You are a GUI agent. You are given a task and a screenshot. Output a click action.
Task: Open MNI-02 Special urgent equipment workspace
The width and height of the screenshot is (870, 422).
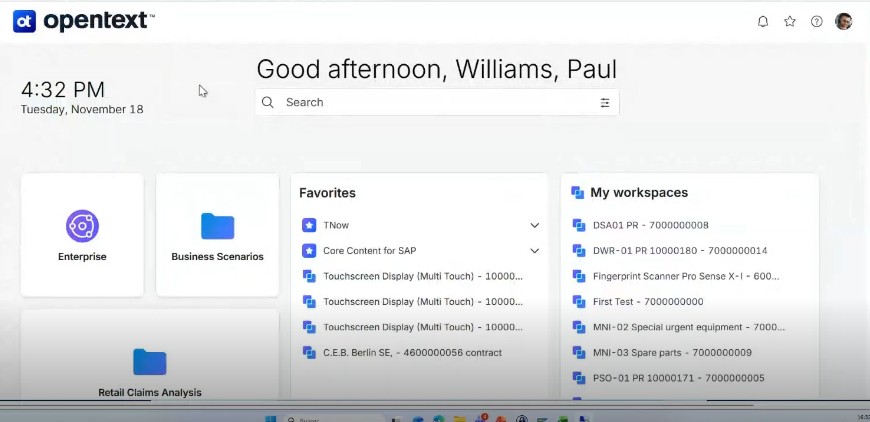tap(689, 327)
